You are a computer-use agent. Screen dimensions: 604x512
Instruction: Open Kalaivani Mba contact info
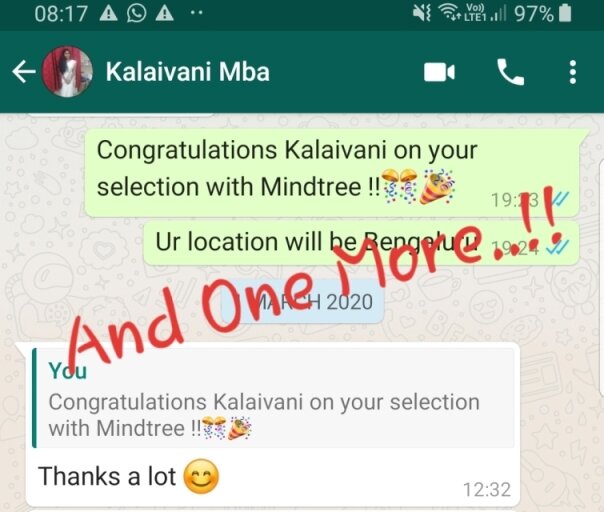pos(188,72)
